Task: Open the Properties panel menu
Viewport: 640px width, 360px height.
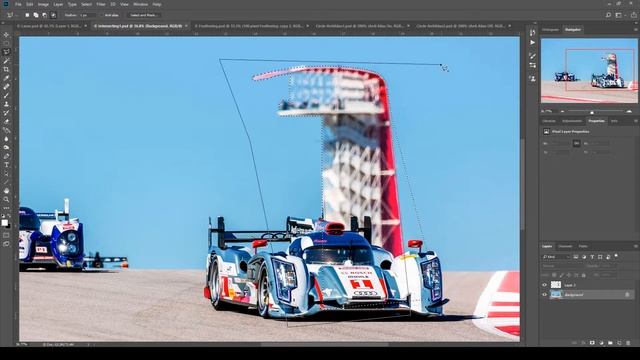Action: (636, 121)
